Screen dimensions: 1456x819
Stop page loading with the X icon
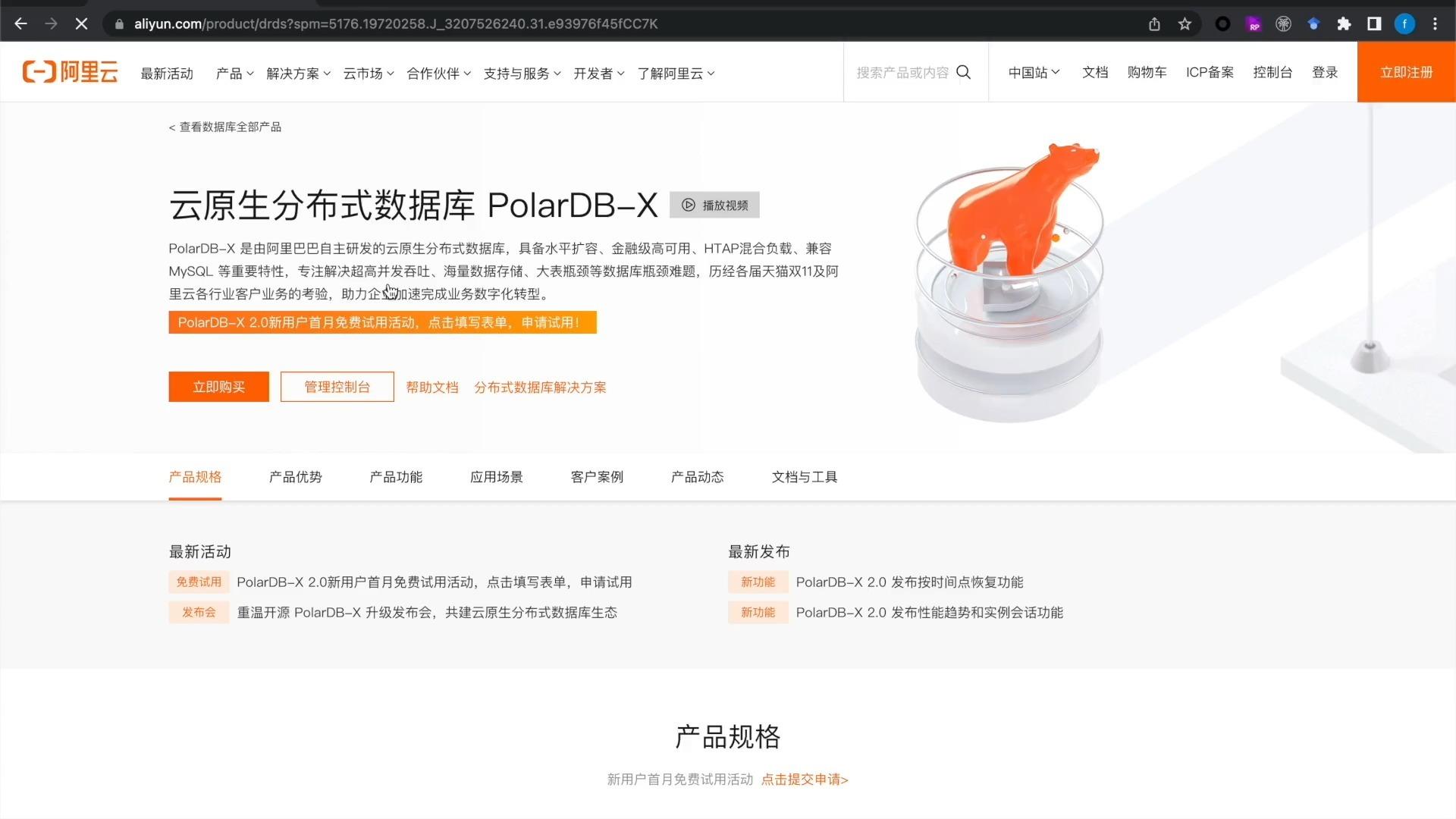pyautogui.click(x=81, y=24)
